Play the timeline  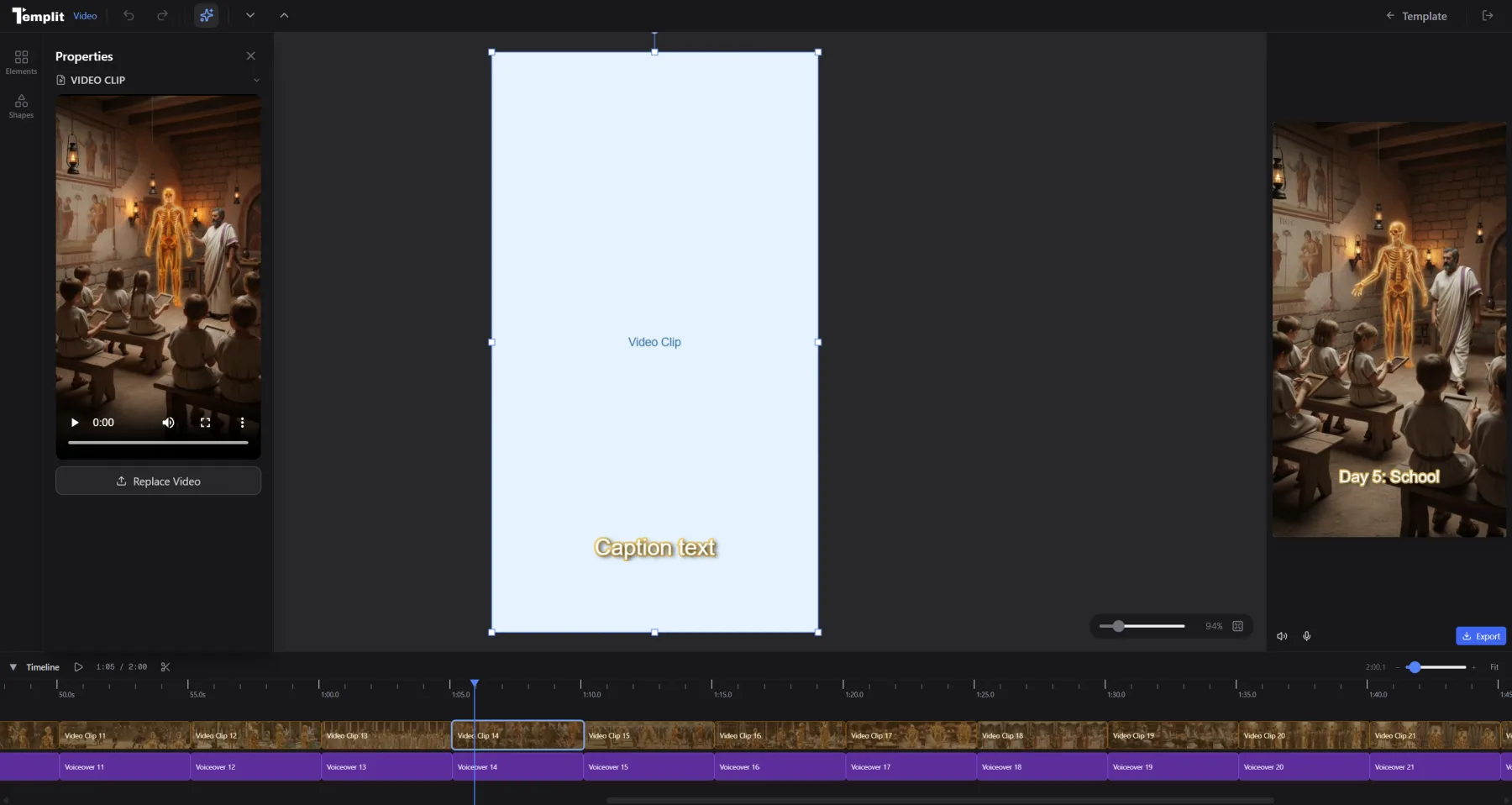coord(78,667)
